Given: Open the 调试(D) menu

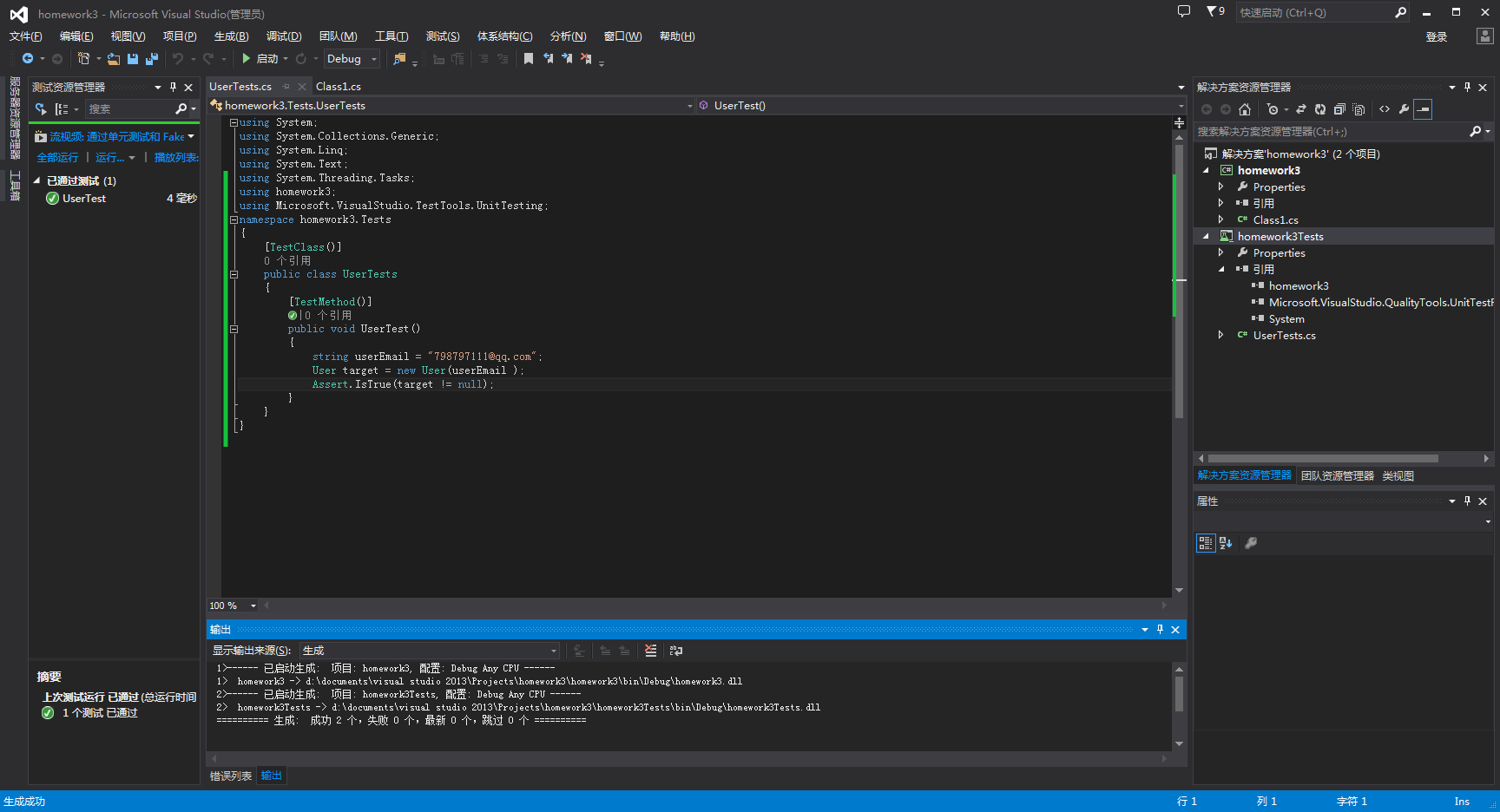Looking at the screenshot, I should [x=284, y=36].
